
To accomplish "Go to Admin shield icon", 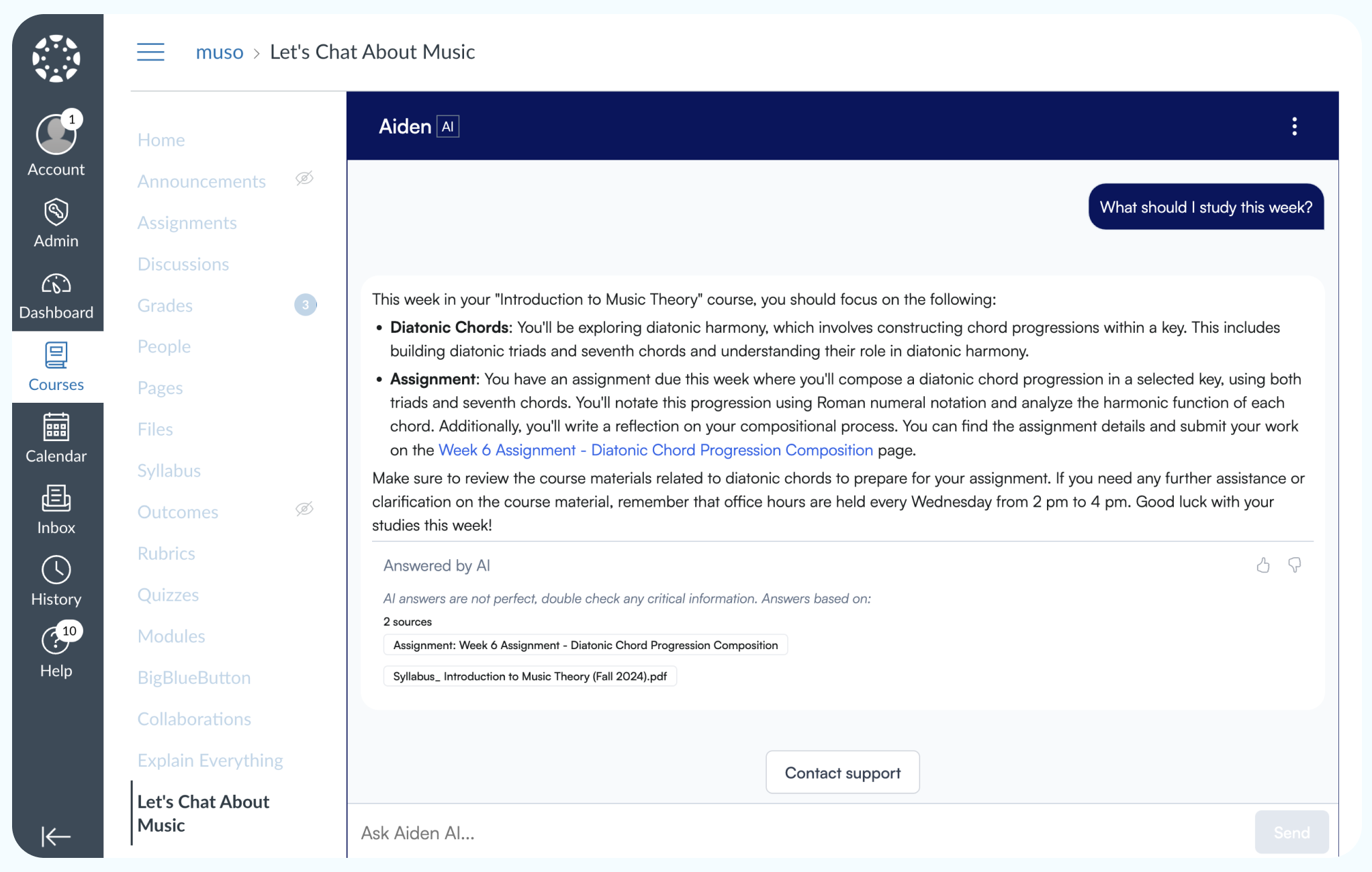I will 56,212.
